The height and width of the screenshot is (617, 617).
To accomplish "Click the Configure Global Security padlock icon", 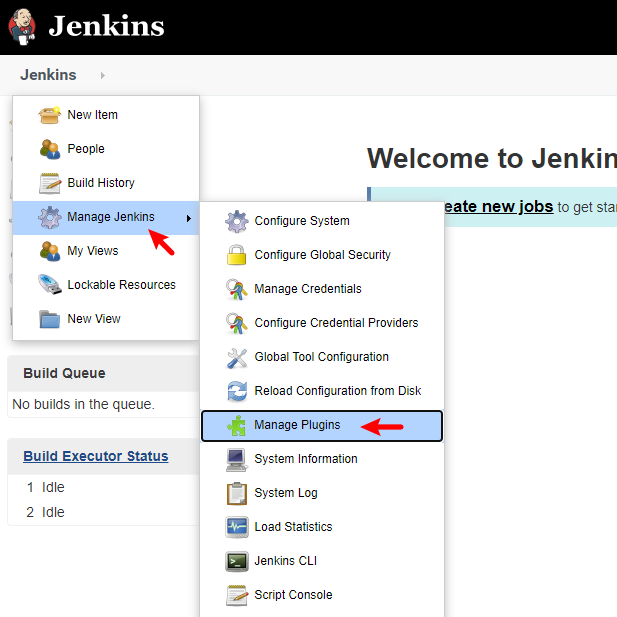I will 236,255.
